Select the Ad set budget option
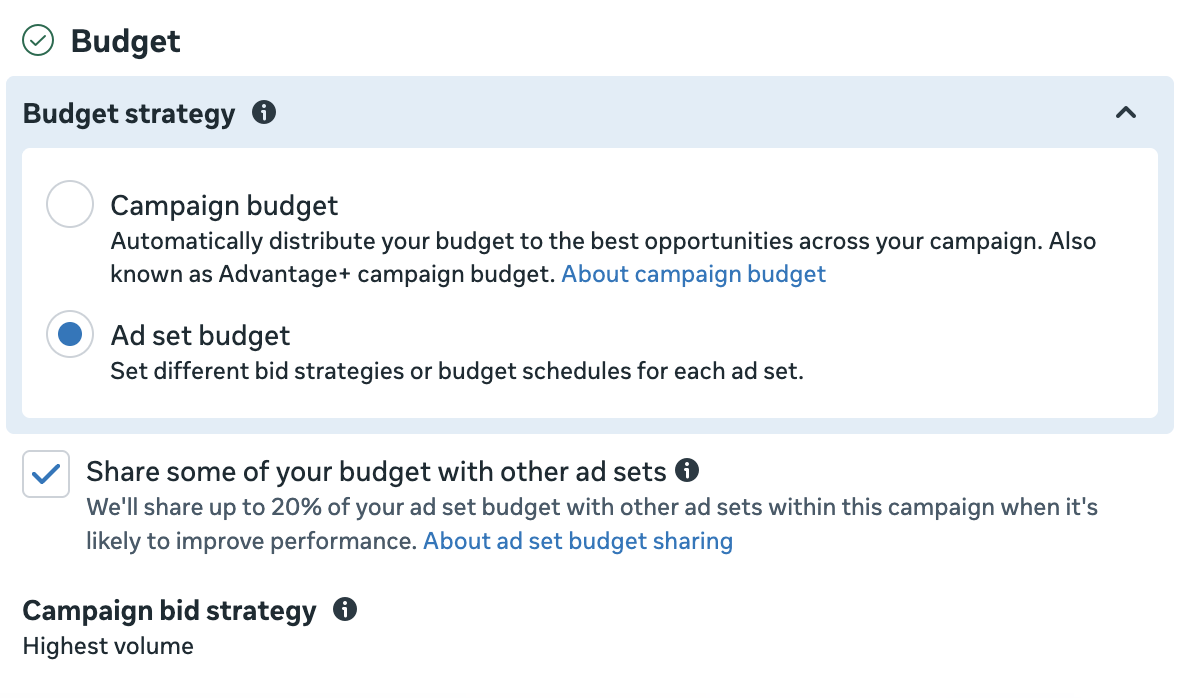The image size is (1188, 698). tap(70, 334)
